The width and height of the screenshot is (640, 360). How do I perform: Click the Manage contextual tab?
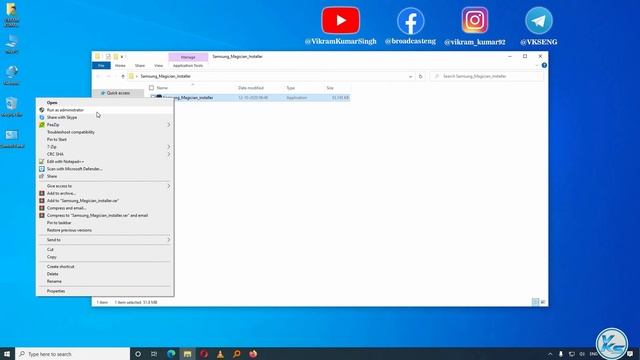tap(188, 57)
